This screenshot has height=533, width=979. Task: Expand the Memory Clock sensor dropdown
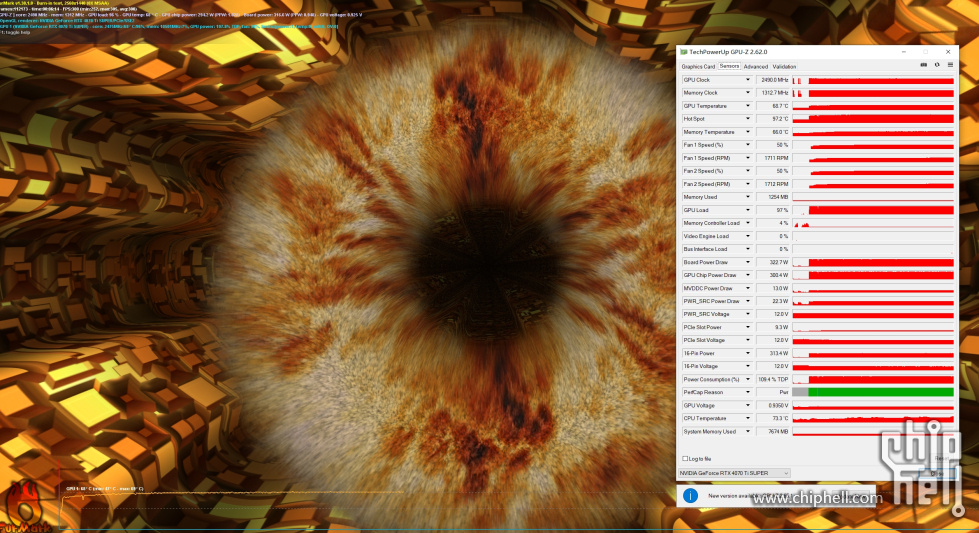[x=747, y=93]
